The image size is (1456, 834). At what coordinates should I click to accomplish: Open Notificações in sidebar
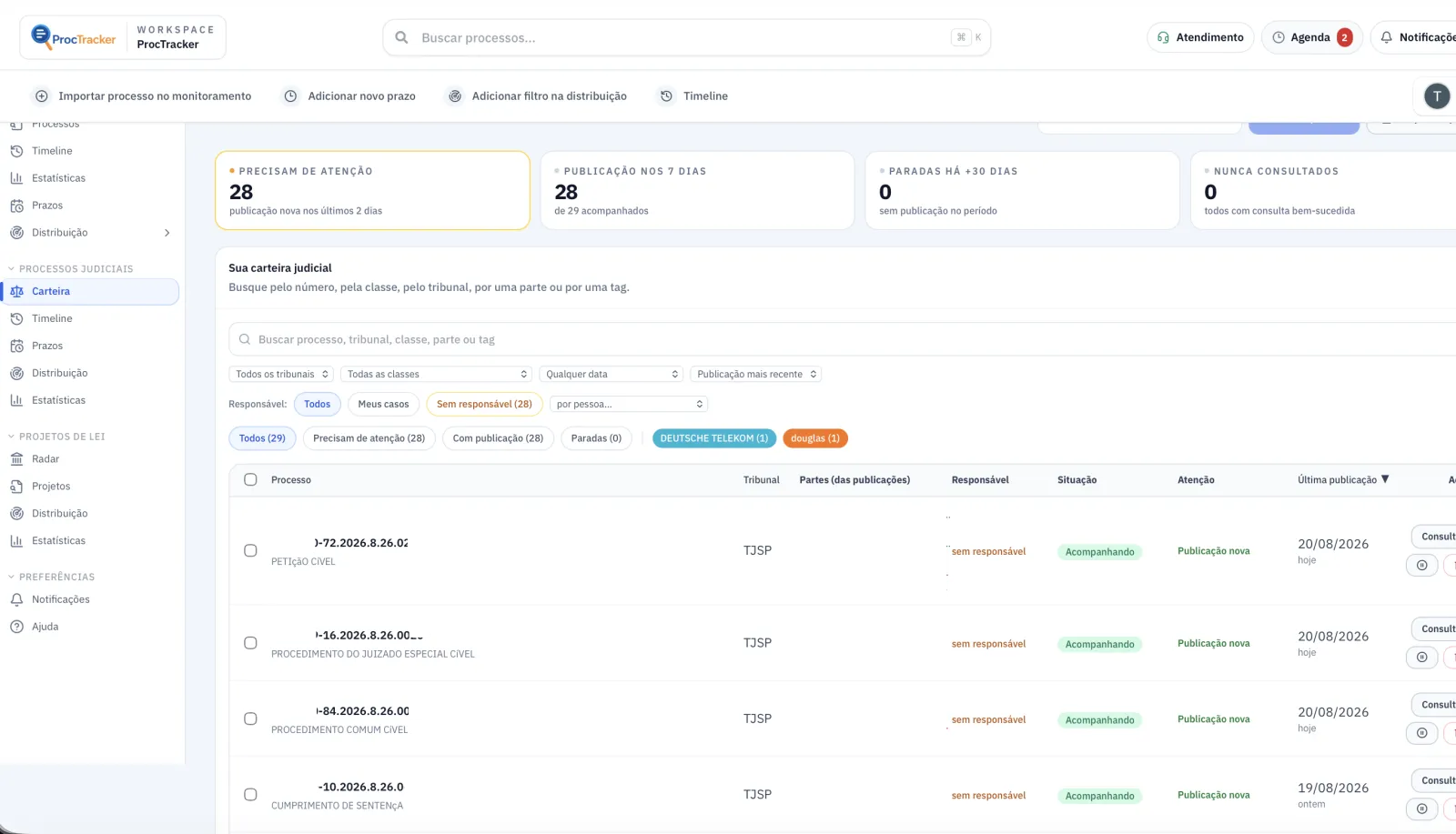(60, 599)
